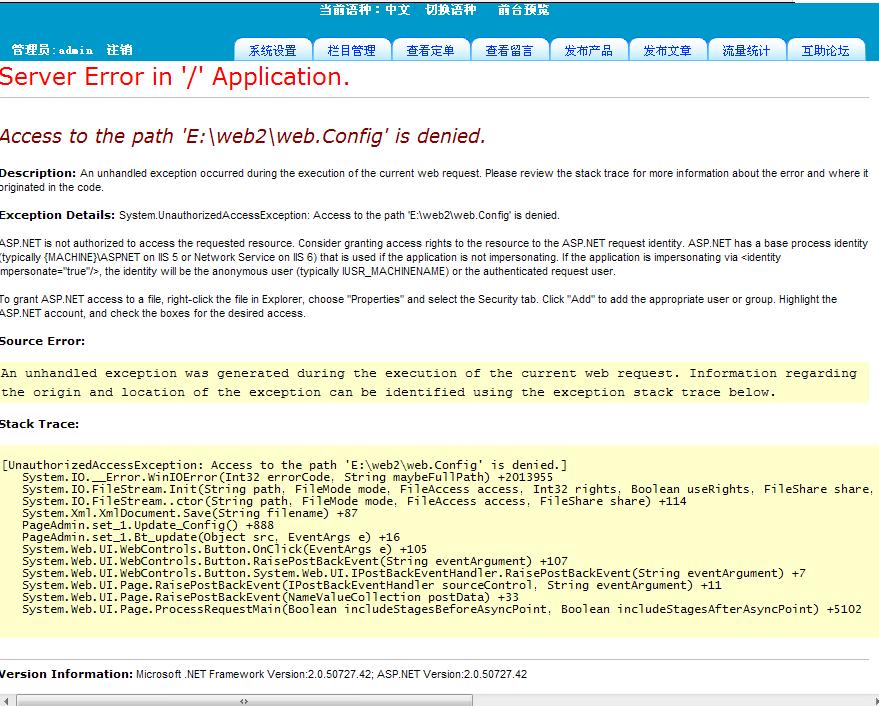View the 流量统计 tab
Screen dimensions: 879x706
pos(746,50)
